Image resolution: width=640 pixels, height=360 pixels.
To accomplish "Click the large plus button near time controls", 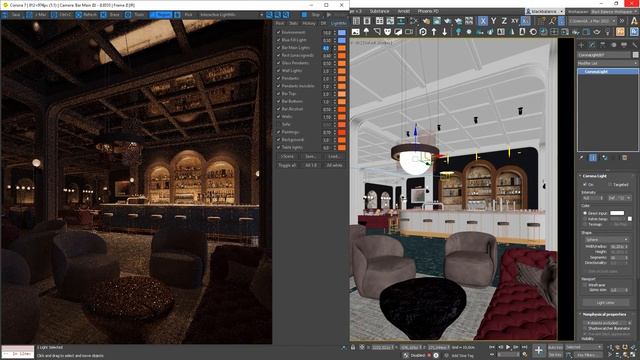I will click(x=539, y=350).
